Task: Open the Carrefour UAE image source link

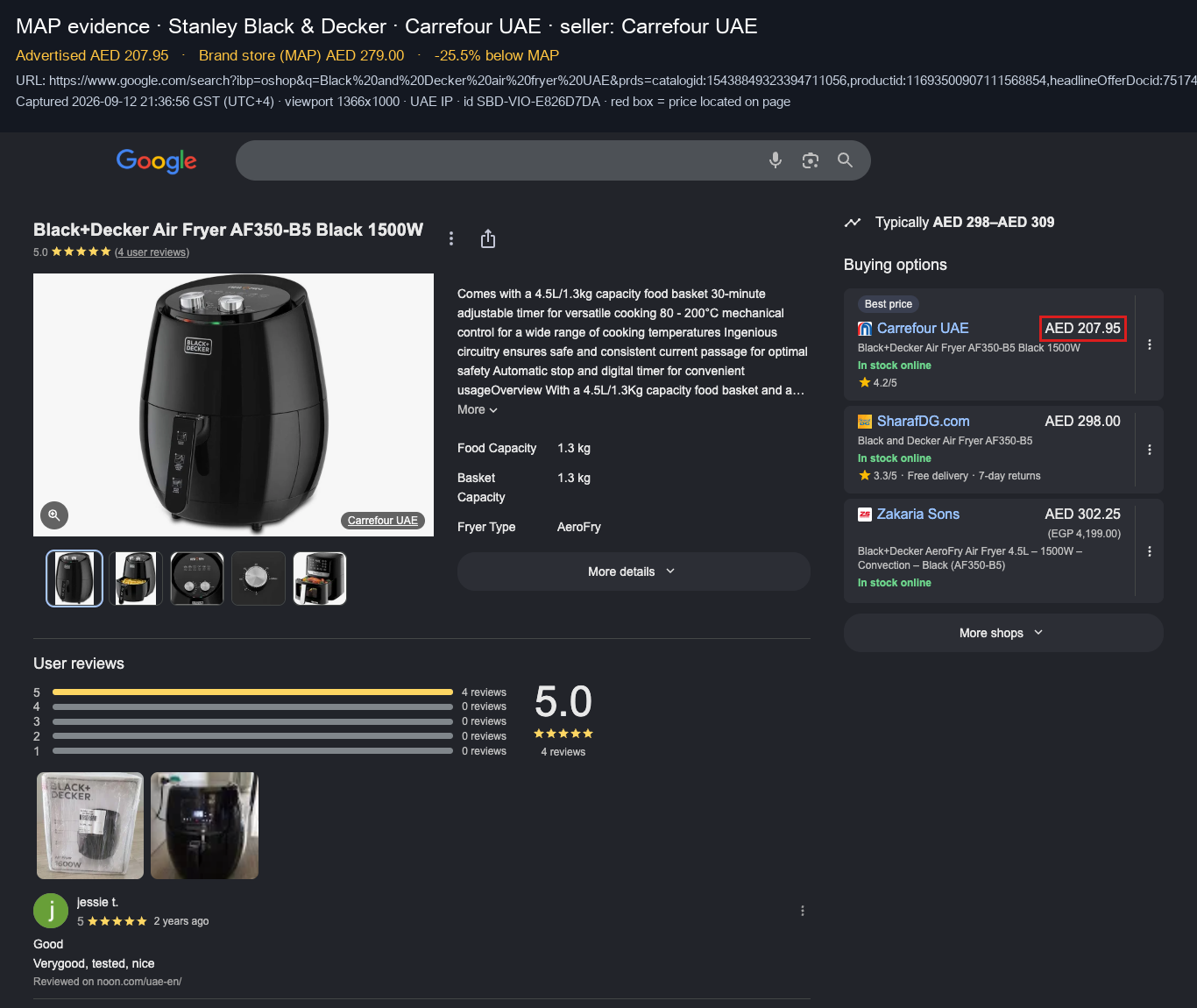Action: coord(383,521)
